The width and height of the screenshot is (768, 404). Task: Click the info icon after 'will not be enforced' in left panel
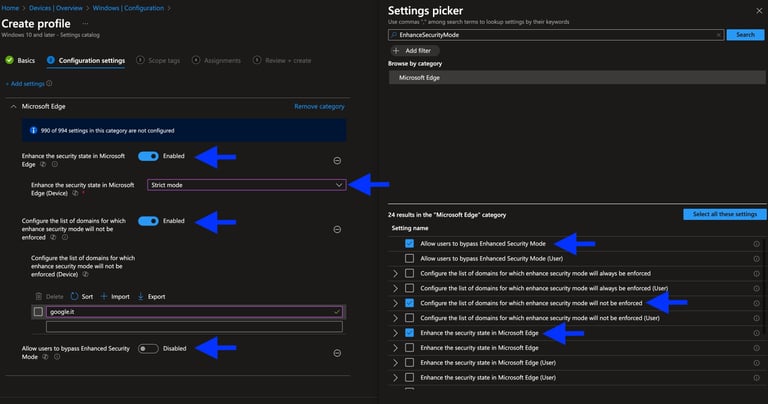65,238
